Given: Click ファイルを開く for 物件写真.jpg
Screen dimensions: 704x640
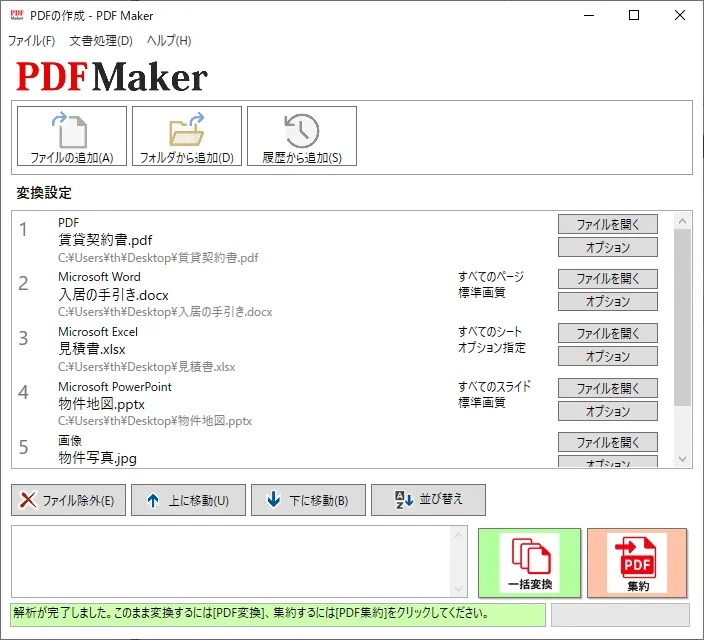Looking at the screenshot, I should point(608,442).
